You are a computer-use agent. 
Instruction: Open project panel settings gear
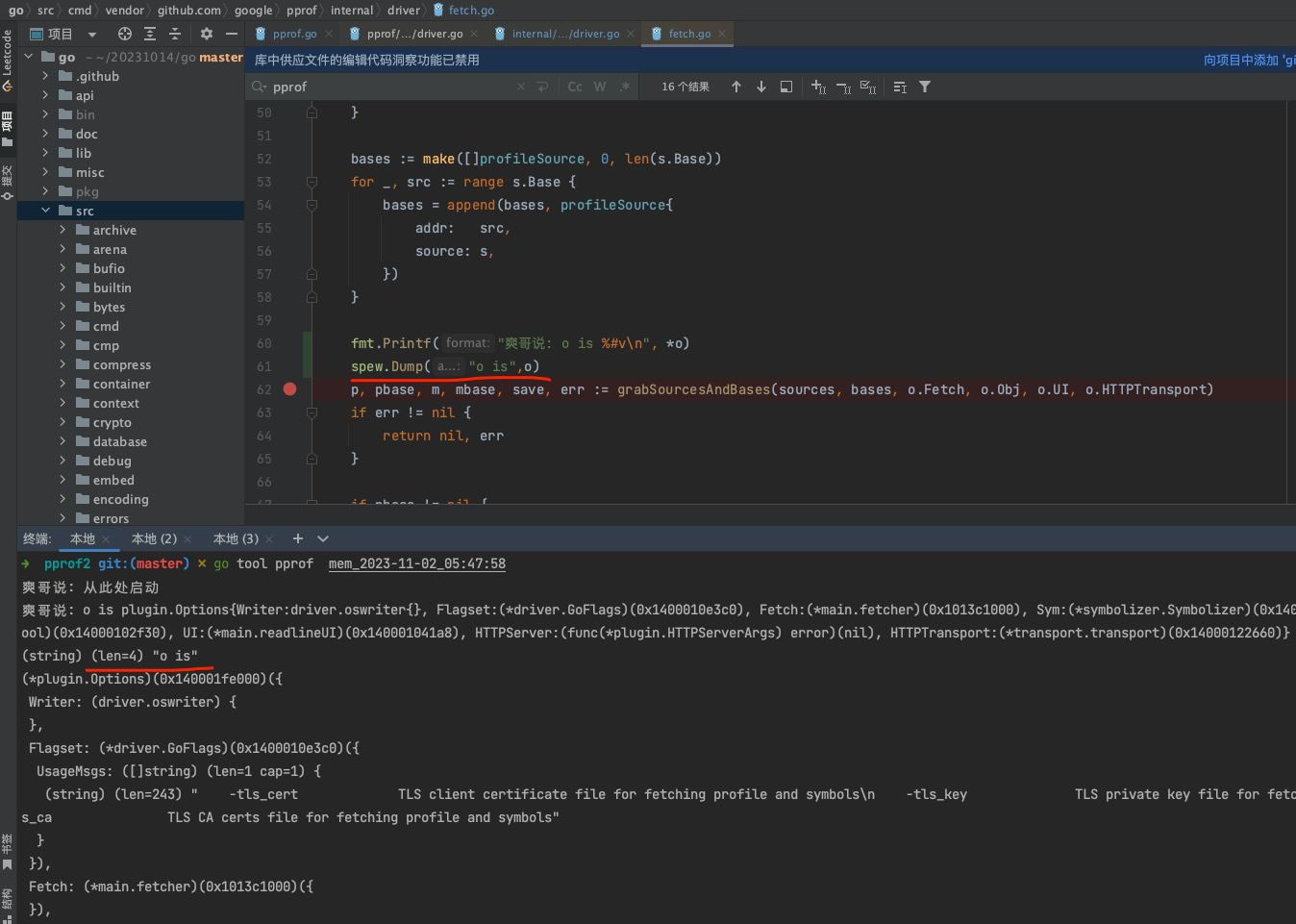pos(206,34)
